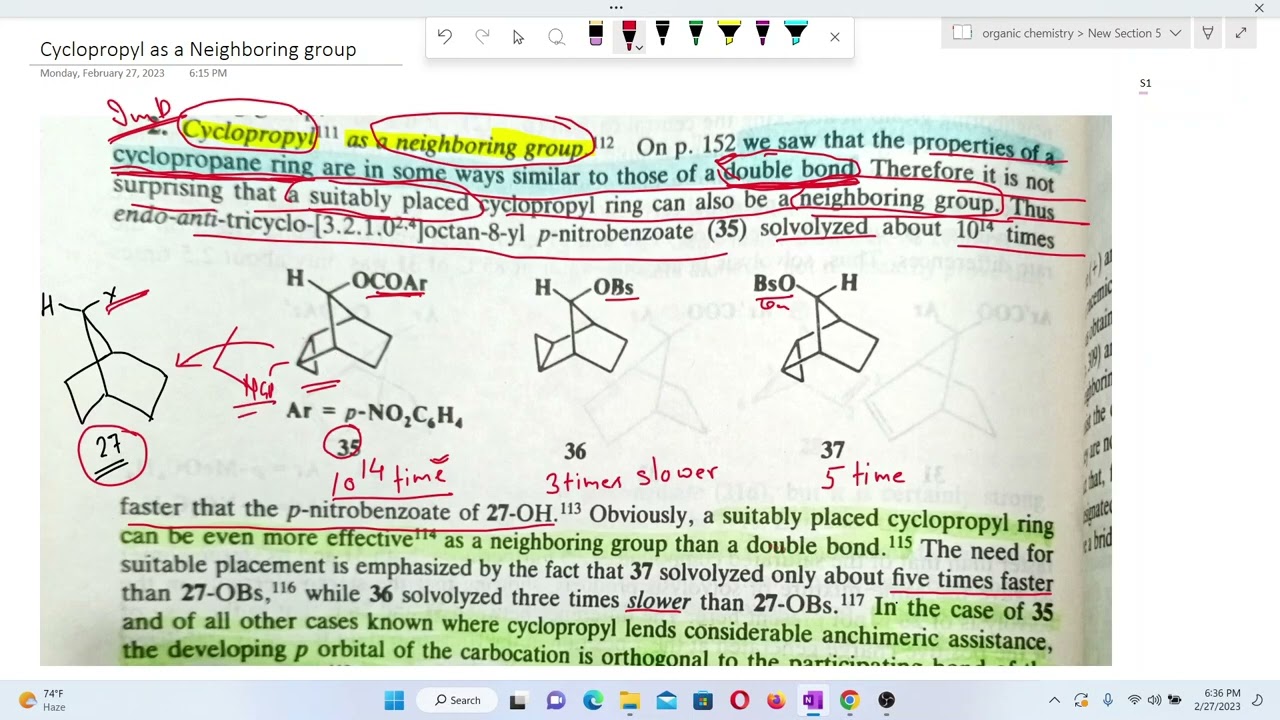Toggle the pen toolbar visibility icon
Viewport: 1280px width, 720px height.
pyautogui.click(x=1208, y=33)
